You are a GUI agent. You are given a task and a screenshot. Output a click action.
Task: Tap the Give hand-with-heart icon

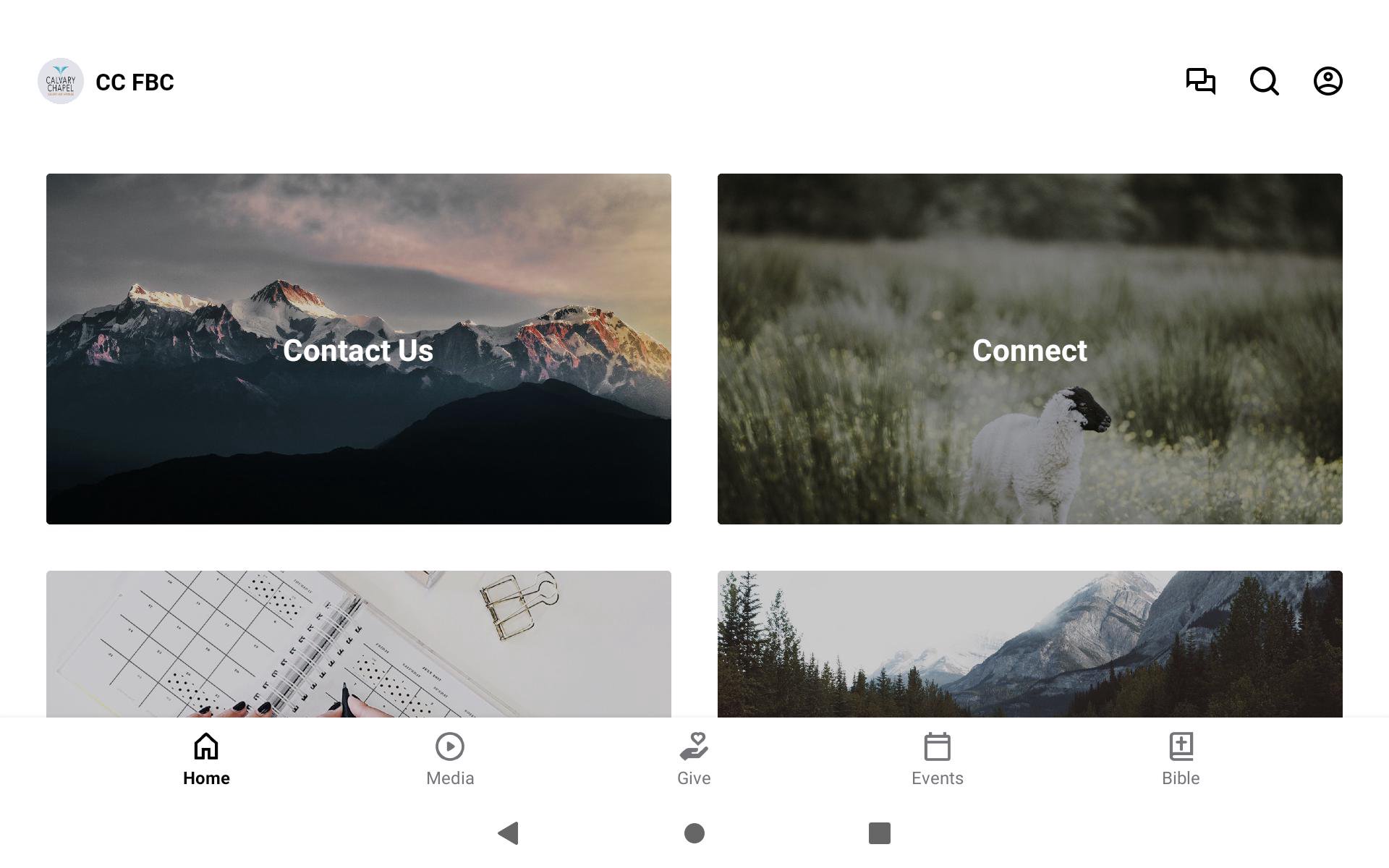click(x=694, y=746)
